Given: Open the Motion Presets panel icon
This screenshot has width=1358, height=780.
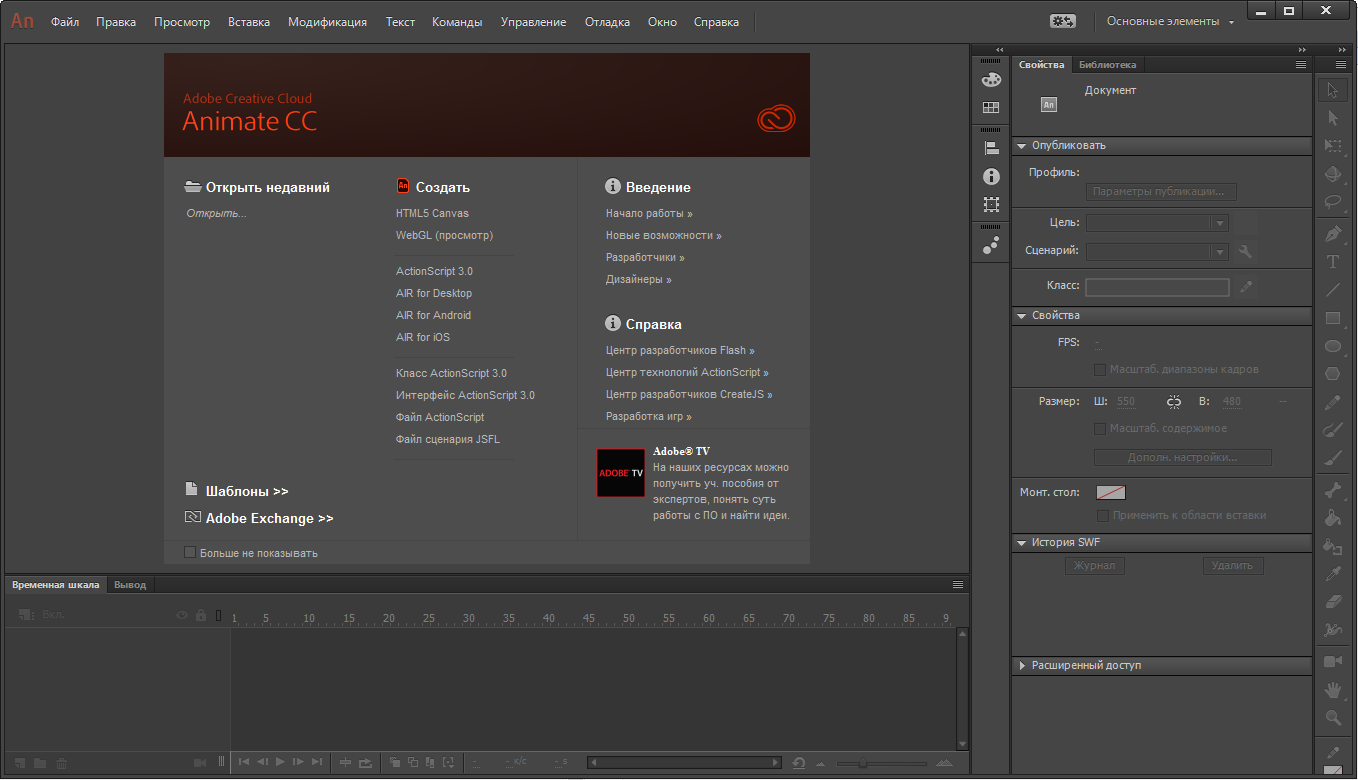Looking at the screenshot, I should click(991, 245).
